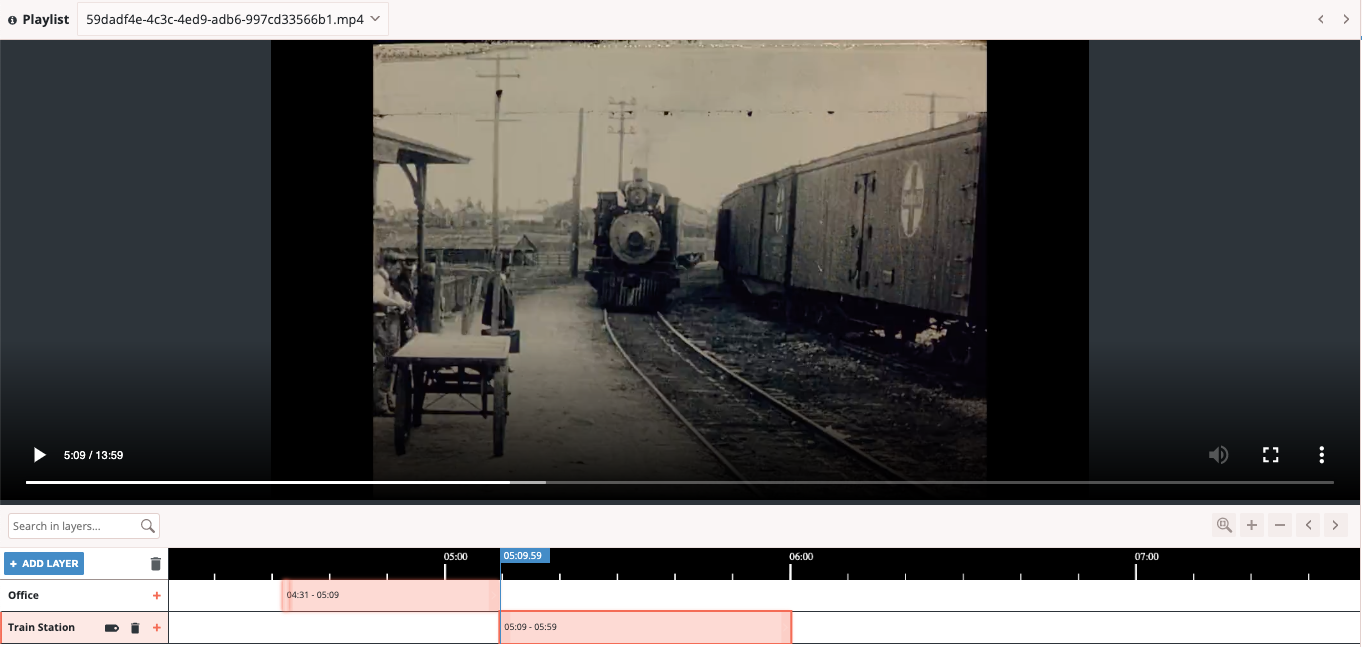Click the video progress bar to seek

point(680,481)
